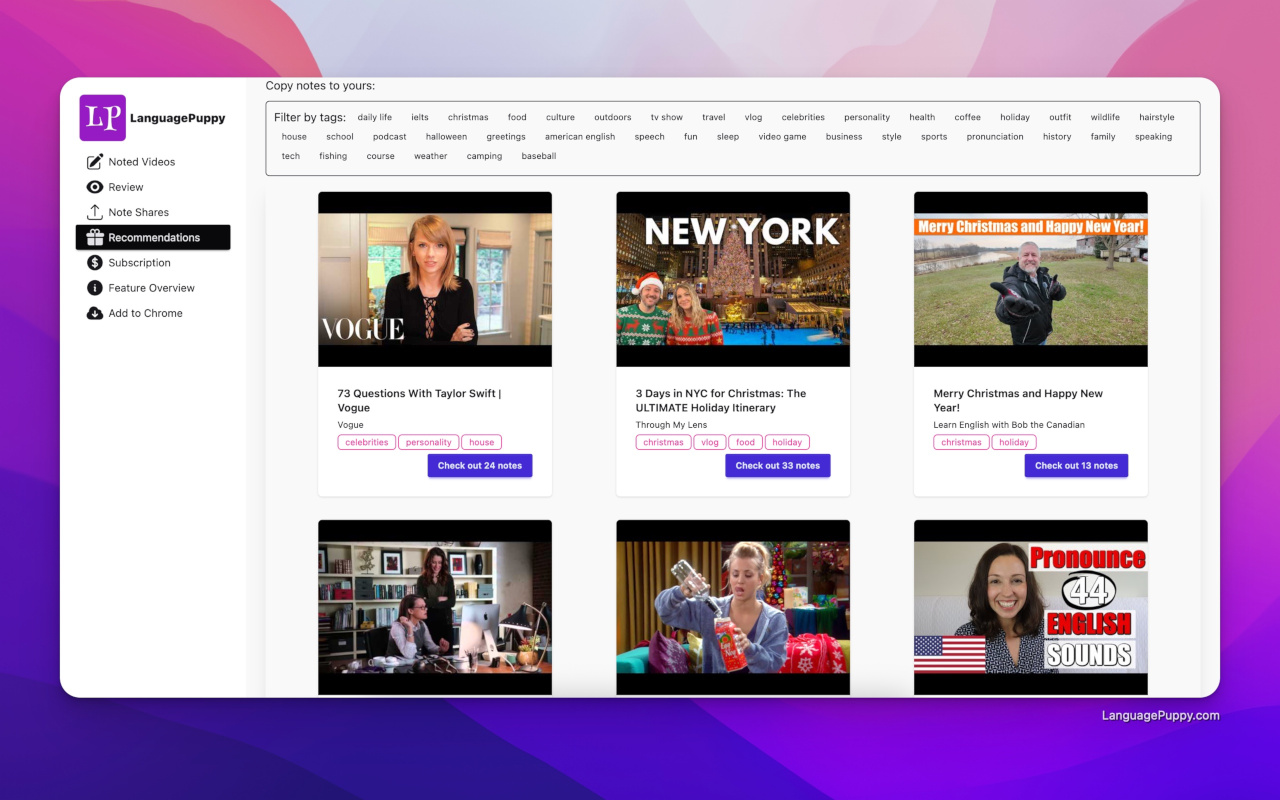Click the Subscription dollar icon
1280x800 pixels.
pos(95,263)
